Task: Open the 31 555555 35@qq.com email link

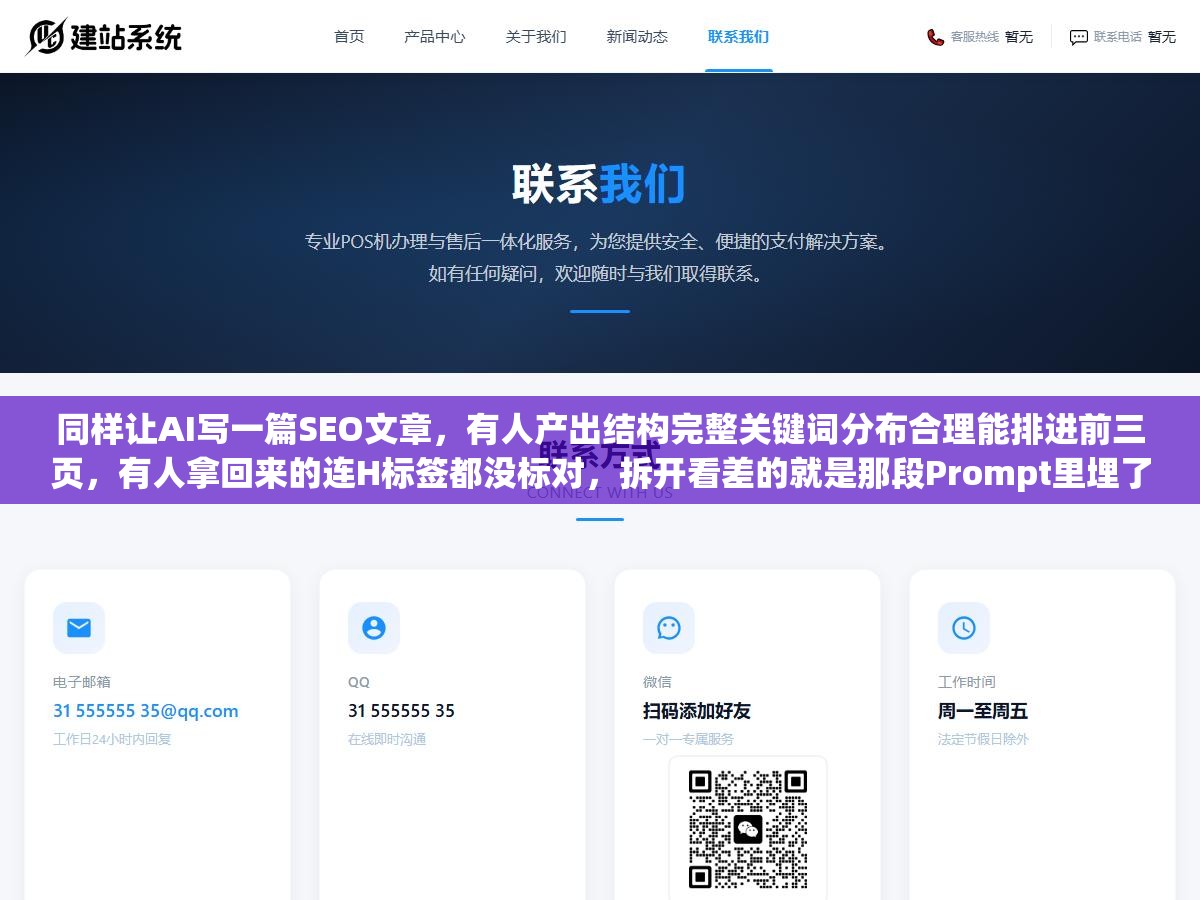Action: pos(146,711)
